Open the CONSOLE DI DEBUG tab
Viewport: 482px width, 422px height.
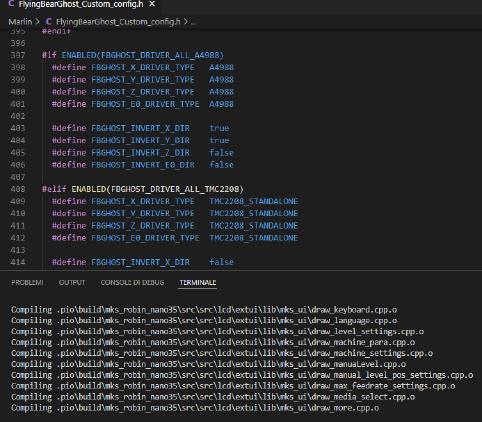click(132, 283)
